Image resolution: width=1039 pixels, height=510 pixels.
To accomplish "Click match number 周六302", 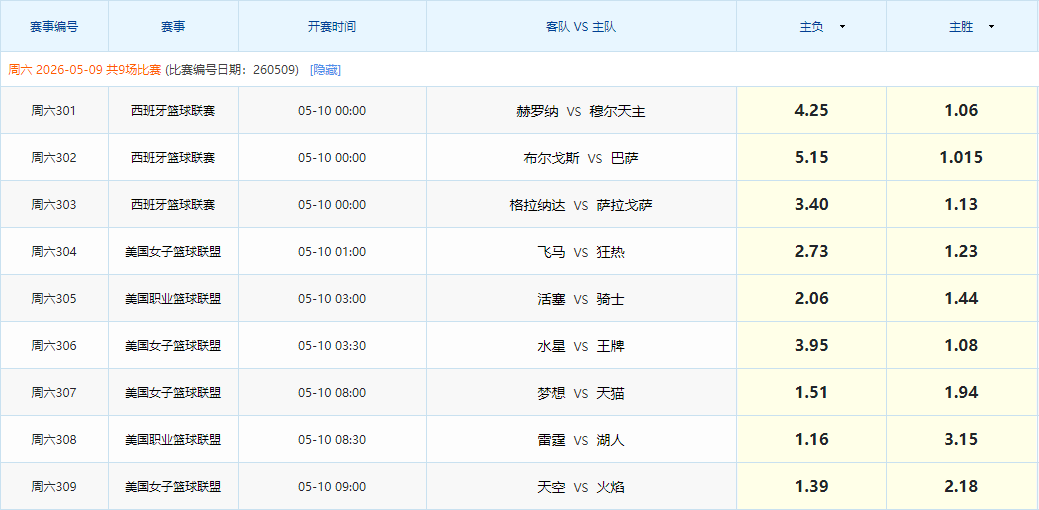I will click(54, 158).
